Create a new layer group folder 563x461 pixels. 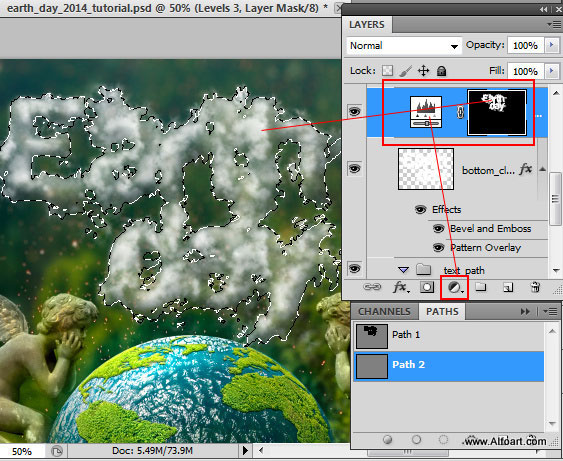coord(481,287)
